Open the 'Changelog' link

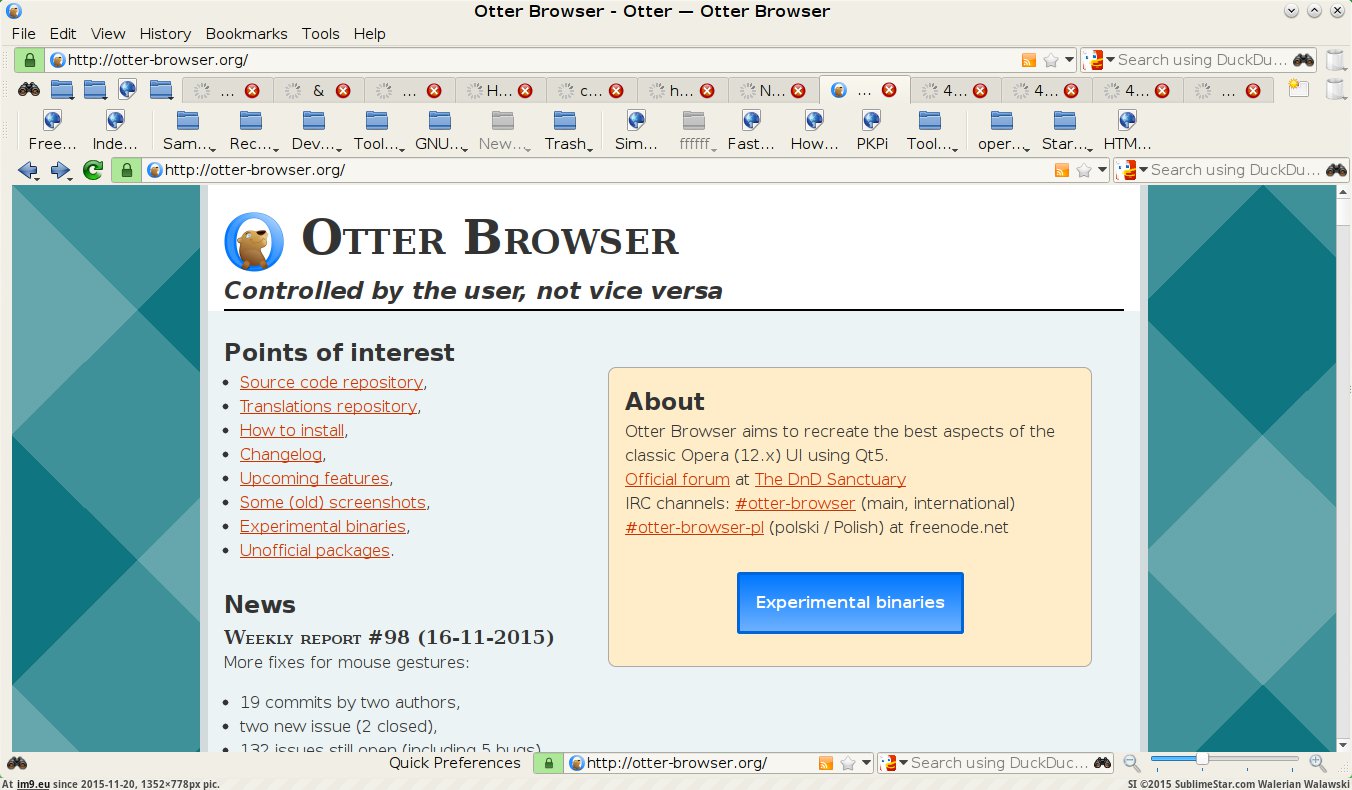281,454
